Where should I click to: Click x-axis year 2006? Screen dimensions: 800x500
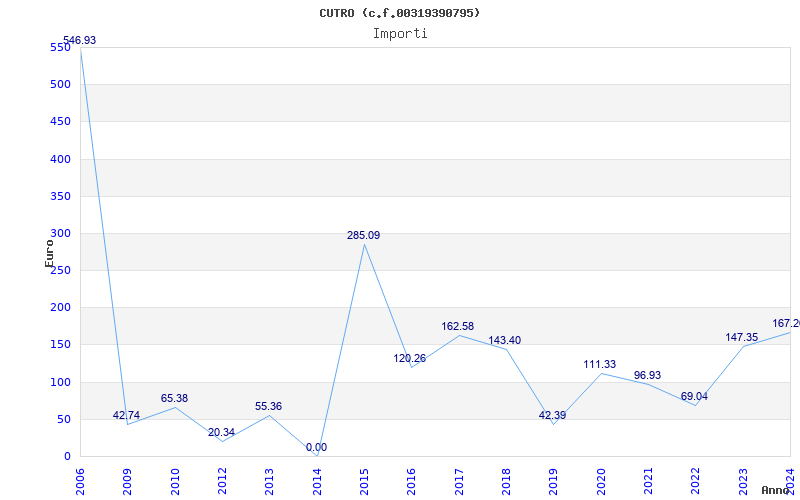click(80, 482)
